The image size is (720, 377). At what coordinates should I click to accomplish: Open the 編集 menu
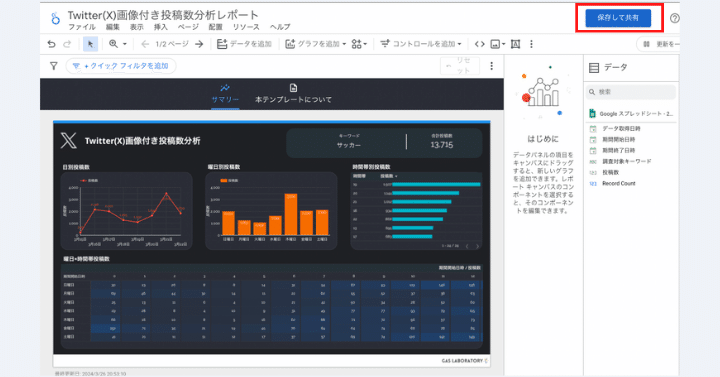click(112, 27)
